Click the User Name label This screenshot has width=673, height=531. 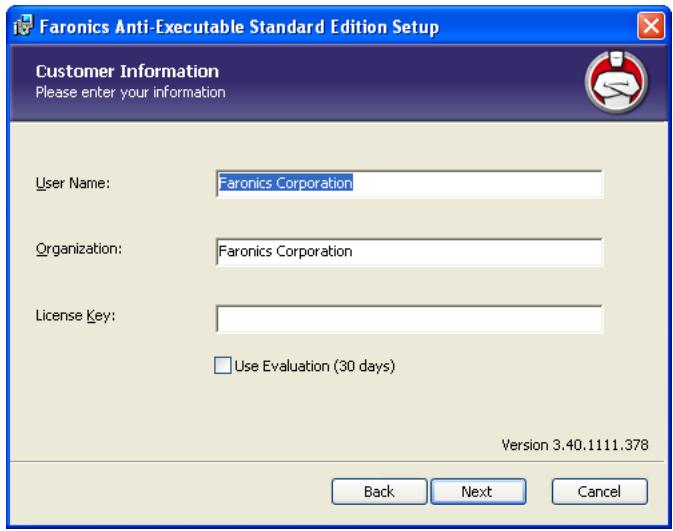(x=73, y=183)
